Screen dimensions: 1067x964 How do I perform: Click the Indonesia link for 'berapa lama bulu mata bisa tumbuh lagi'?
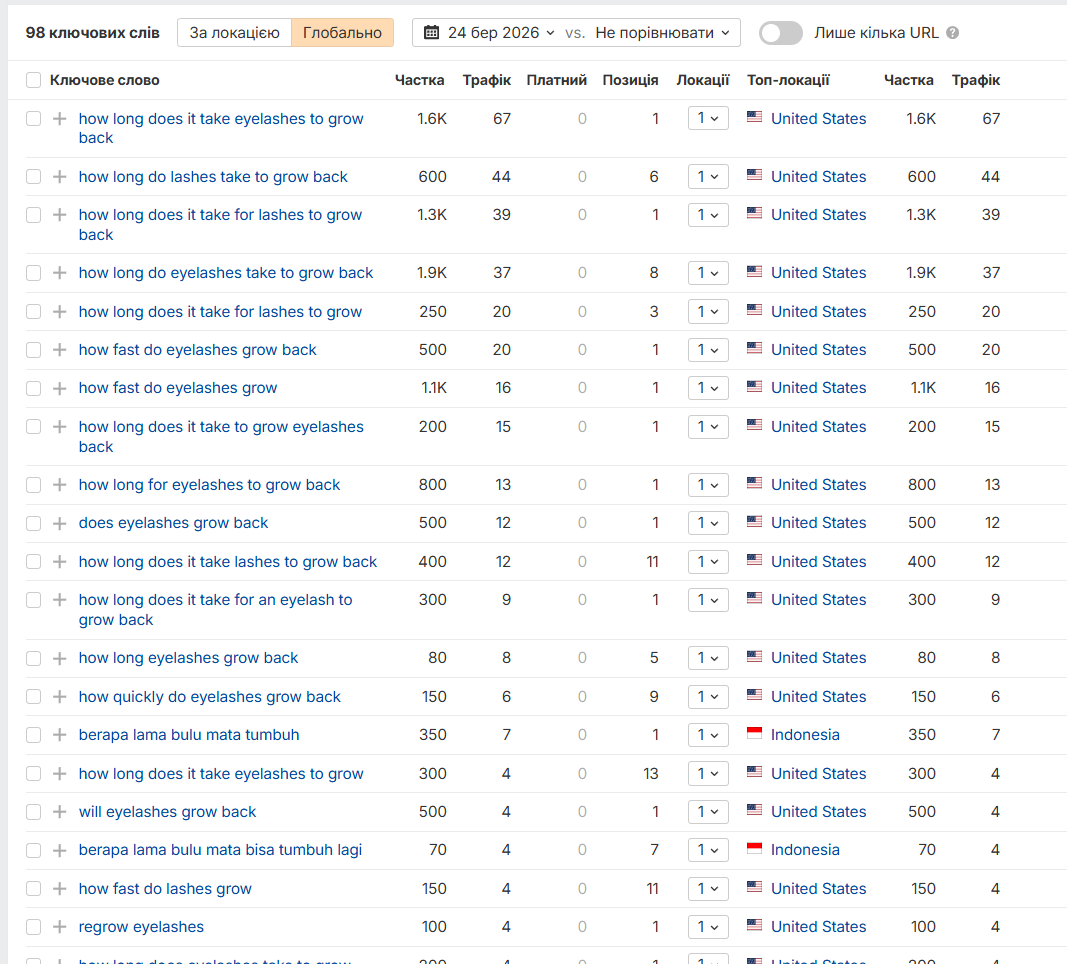click(x=805, y=850)
